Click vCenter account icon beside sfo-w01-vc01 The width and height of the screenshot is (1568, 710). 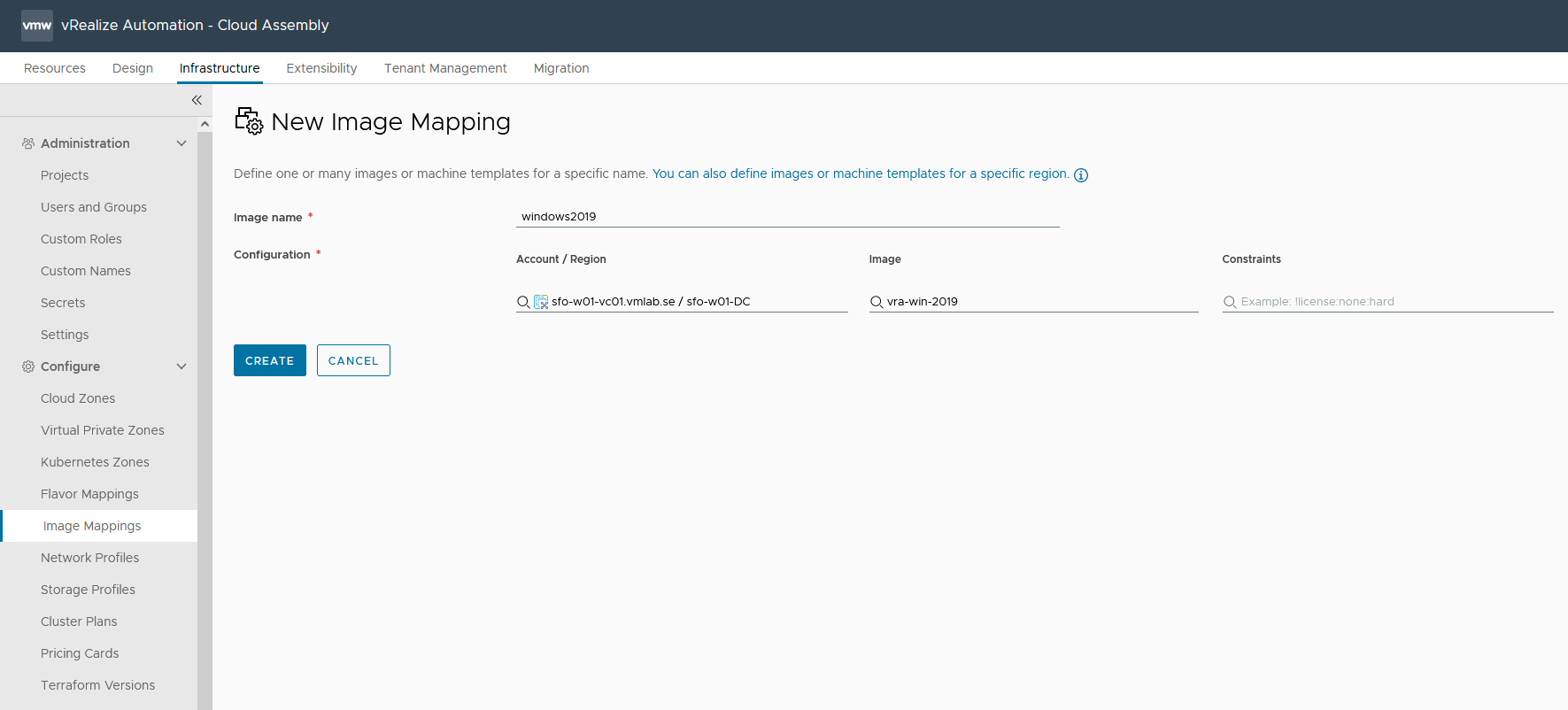[541, 302]
